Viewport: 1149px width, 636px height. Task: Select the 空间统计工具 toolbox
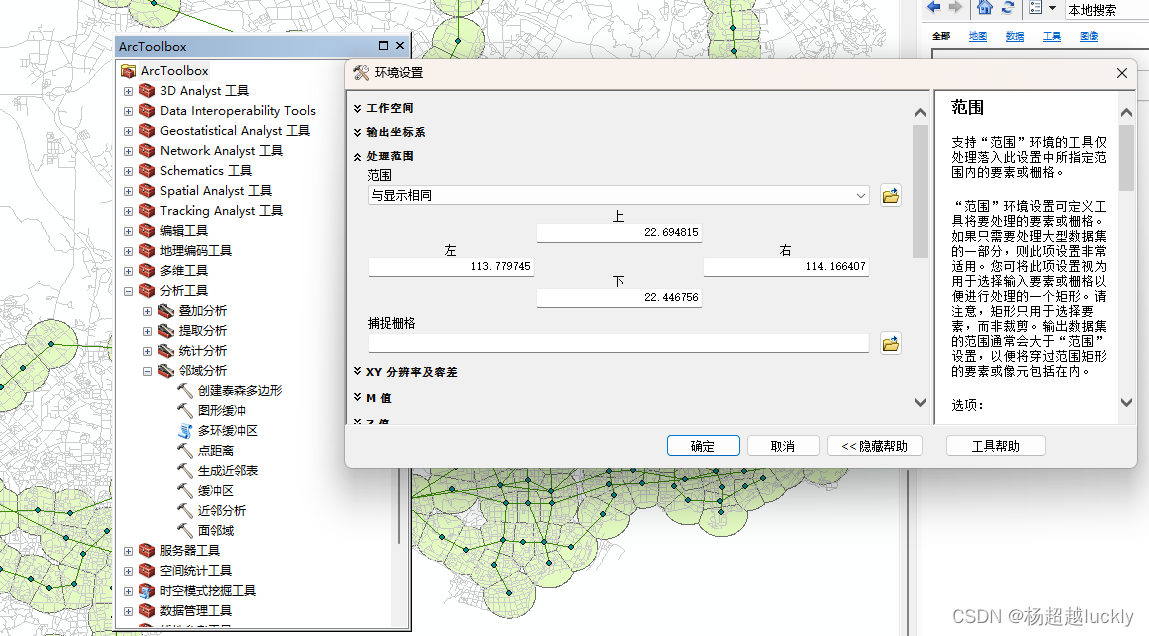[196, 571]
